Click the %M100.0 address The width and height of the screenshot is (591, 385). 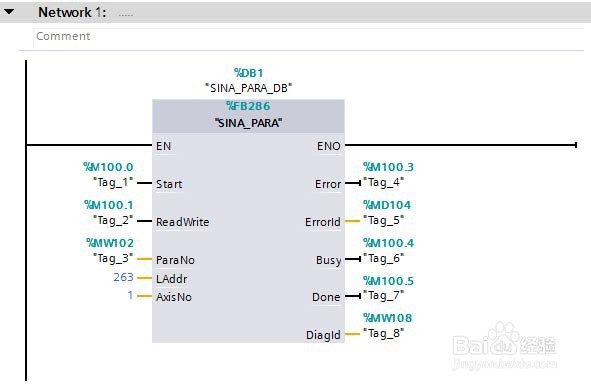pos(108,167)
